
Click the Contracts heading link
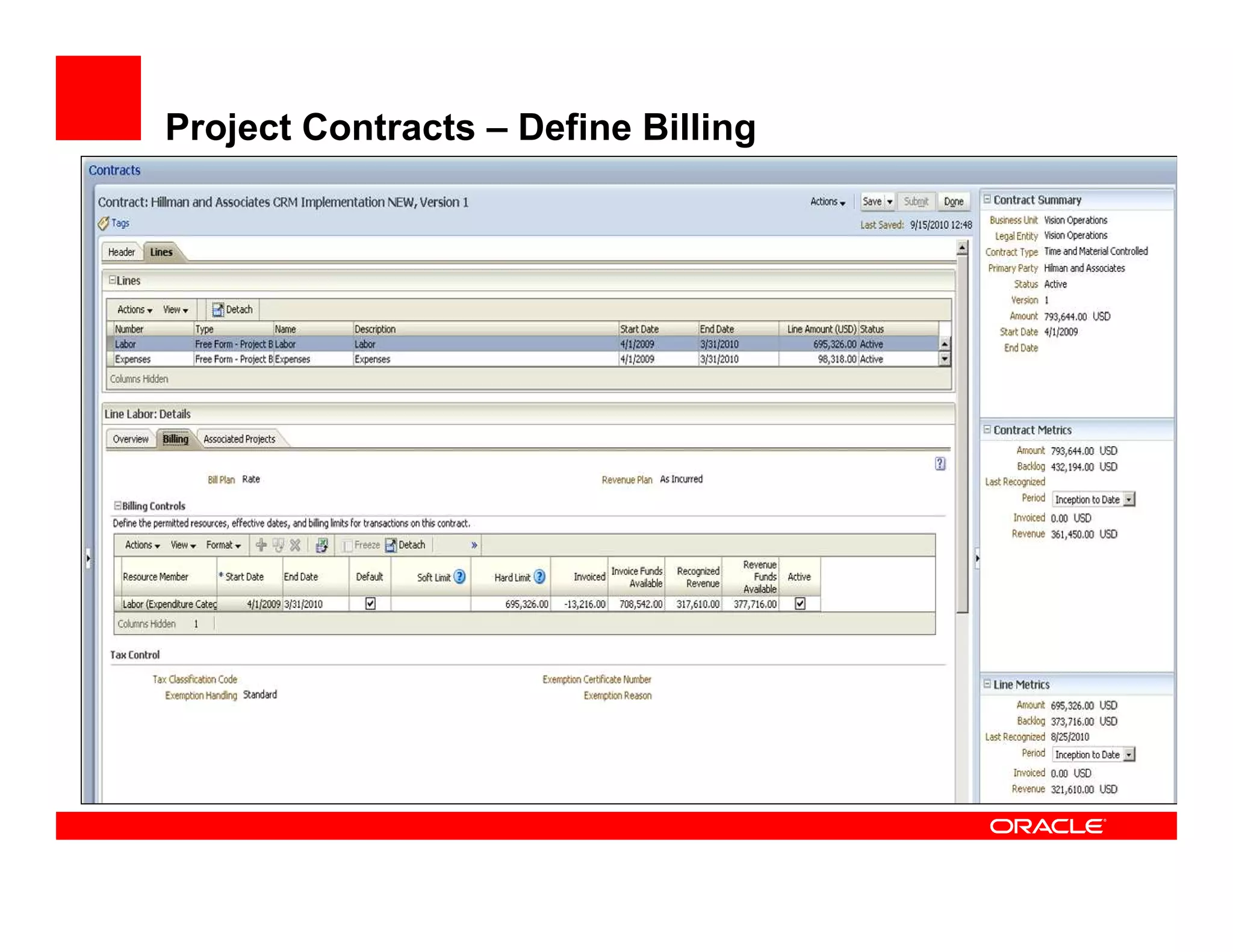[x=114, y=170]
